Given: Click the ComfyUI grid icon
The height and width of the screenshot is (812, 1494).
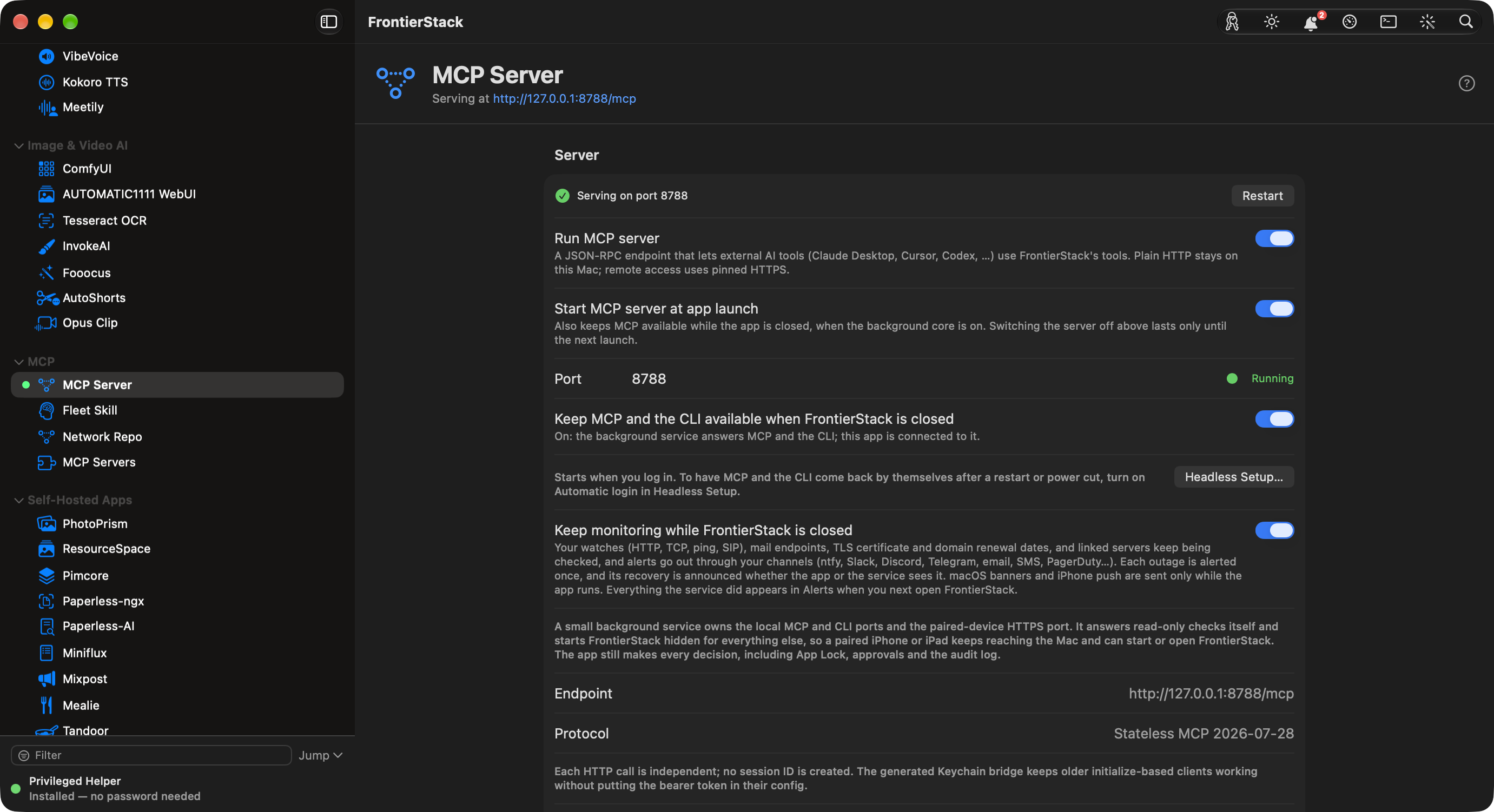Looking at the screenshot, I should (47, 169).
